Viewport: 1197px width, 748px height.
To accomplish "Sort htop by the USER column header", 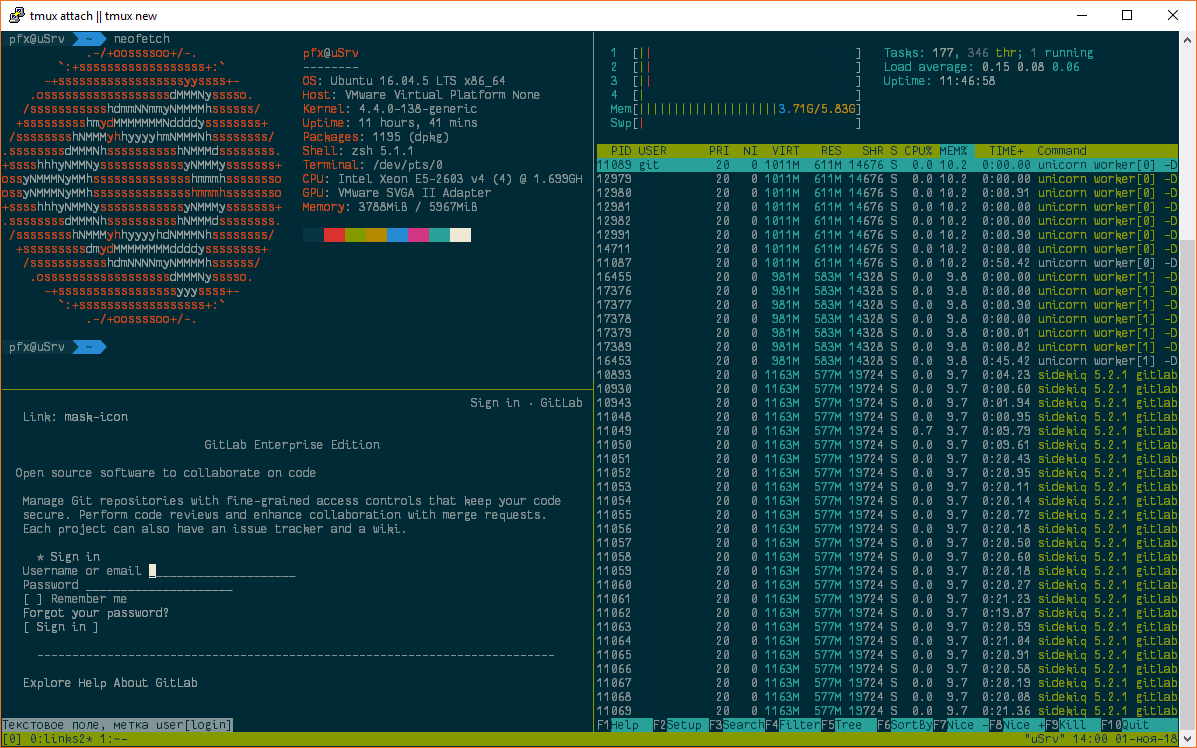I will [653, 151].
